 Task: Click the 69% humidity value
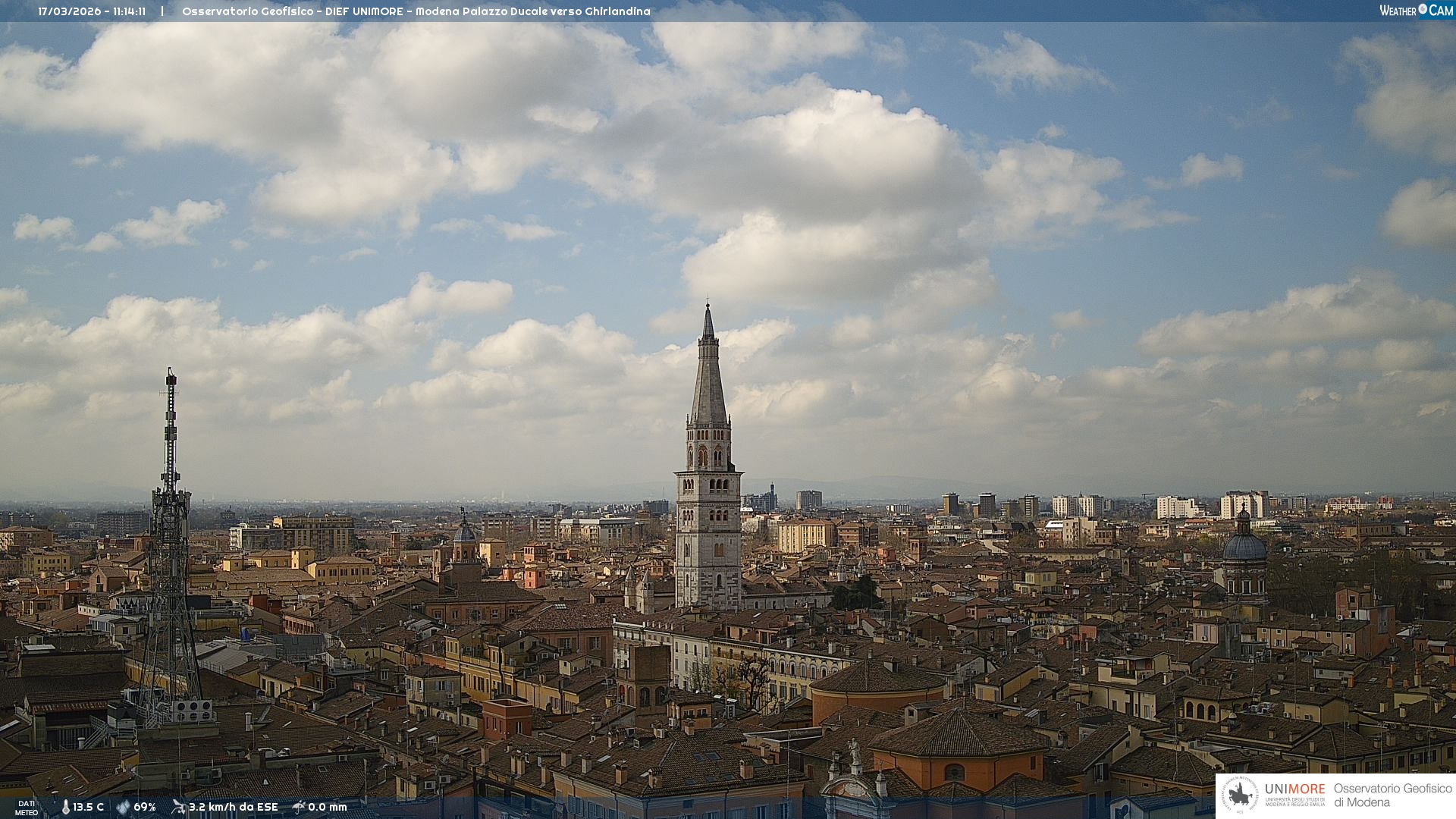(x=145, y=807)
